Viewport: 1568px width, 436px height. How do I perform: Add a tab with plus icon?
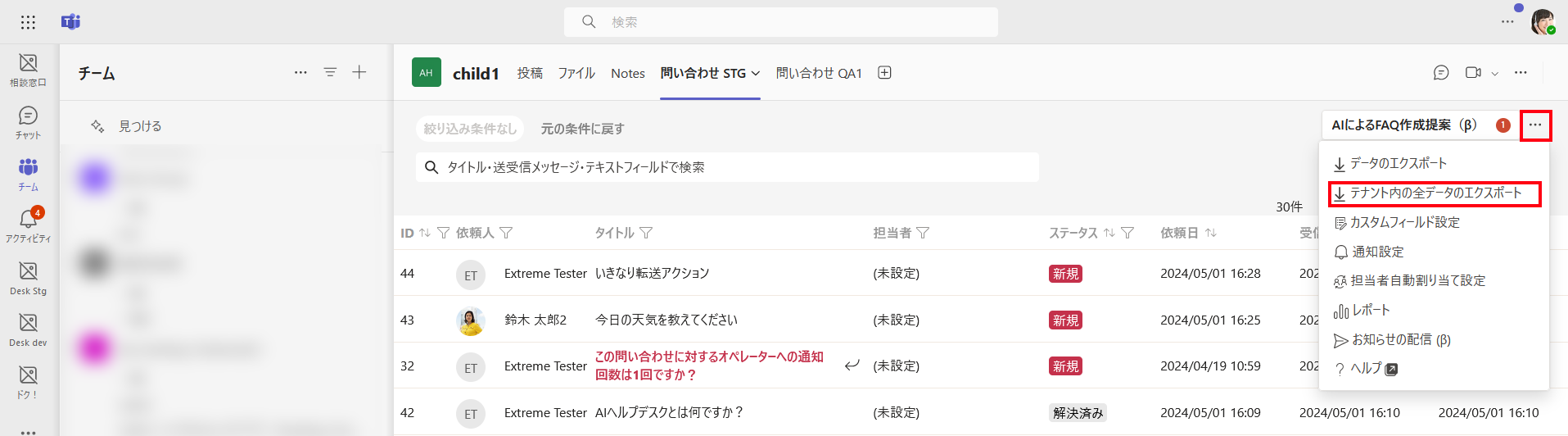pos(884,73)
